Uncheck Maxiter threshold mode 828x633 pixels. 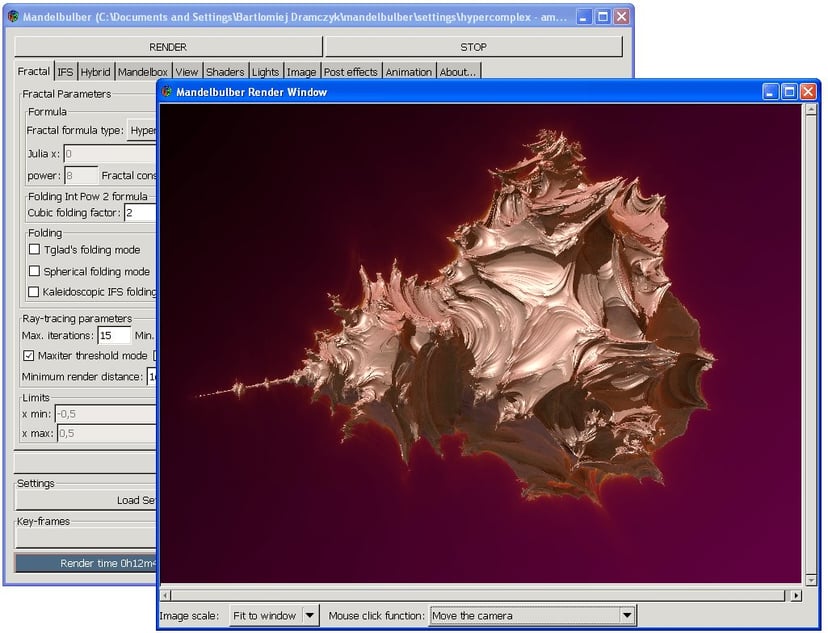pyautogui.click(x=28, y=355)
